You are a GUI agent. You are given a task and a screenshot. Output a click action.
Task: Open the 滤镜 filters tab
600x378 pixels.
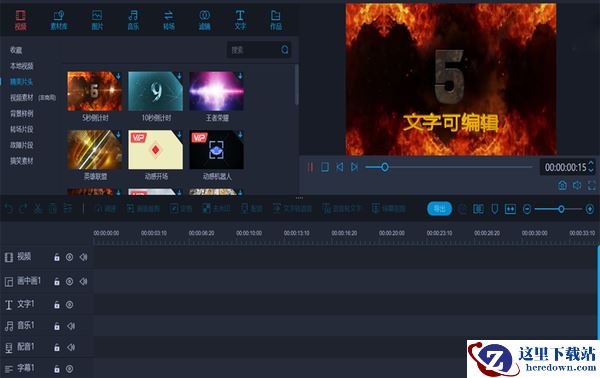204,20
